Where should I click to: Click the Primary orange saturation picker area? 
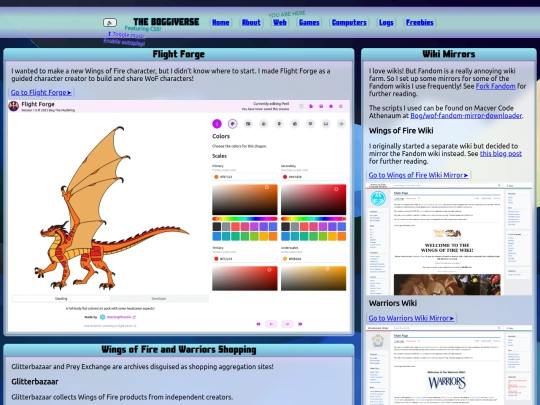coord(245,199)
